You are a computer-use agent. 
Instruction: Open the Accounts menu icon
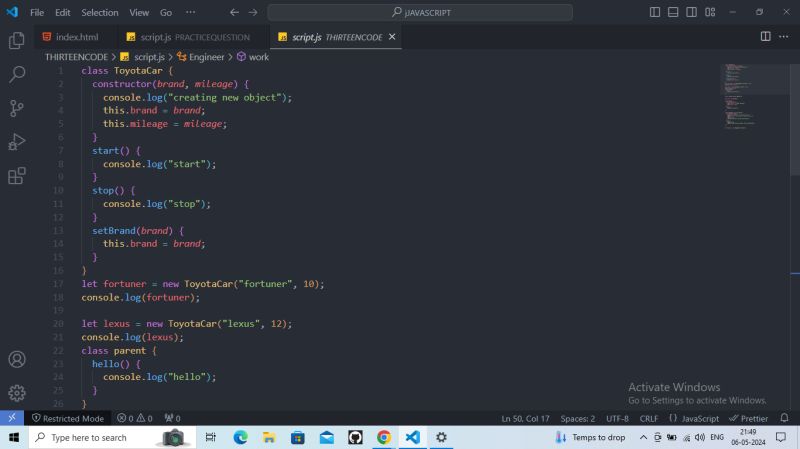pos(16,359)
